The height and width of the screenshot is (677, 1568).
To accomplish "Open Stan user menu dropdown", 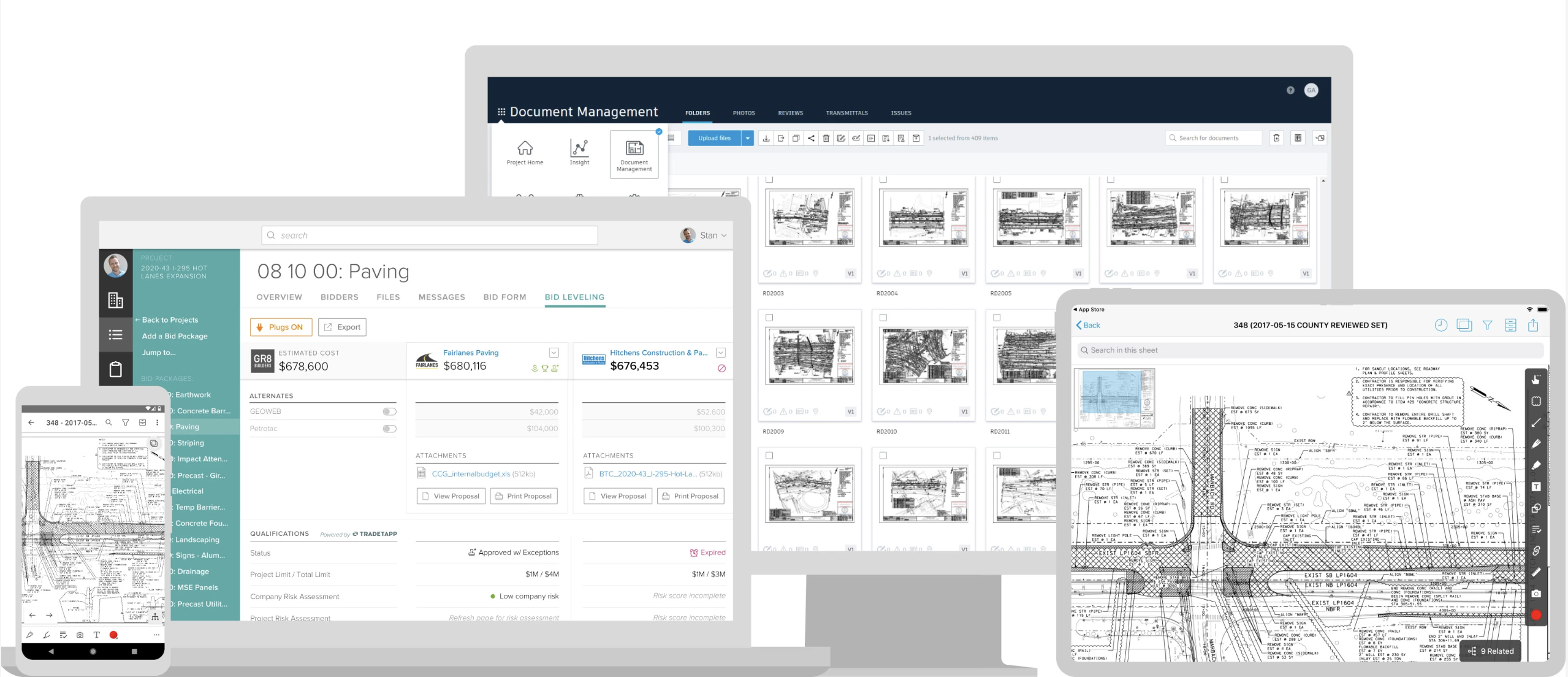I will pos(704,235).
